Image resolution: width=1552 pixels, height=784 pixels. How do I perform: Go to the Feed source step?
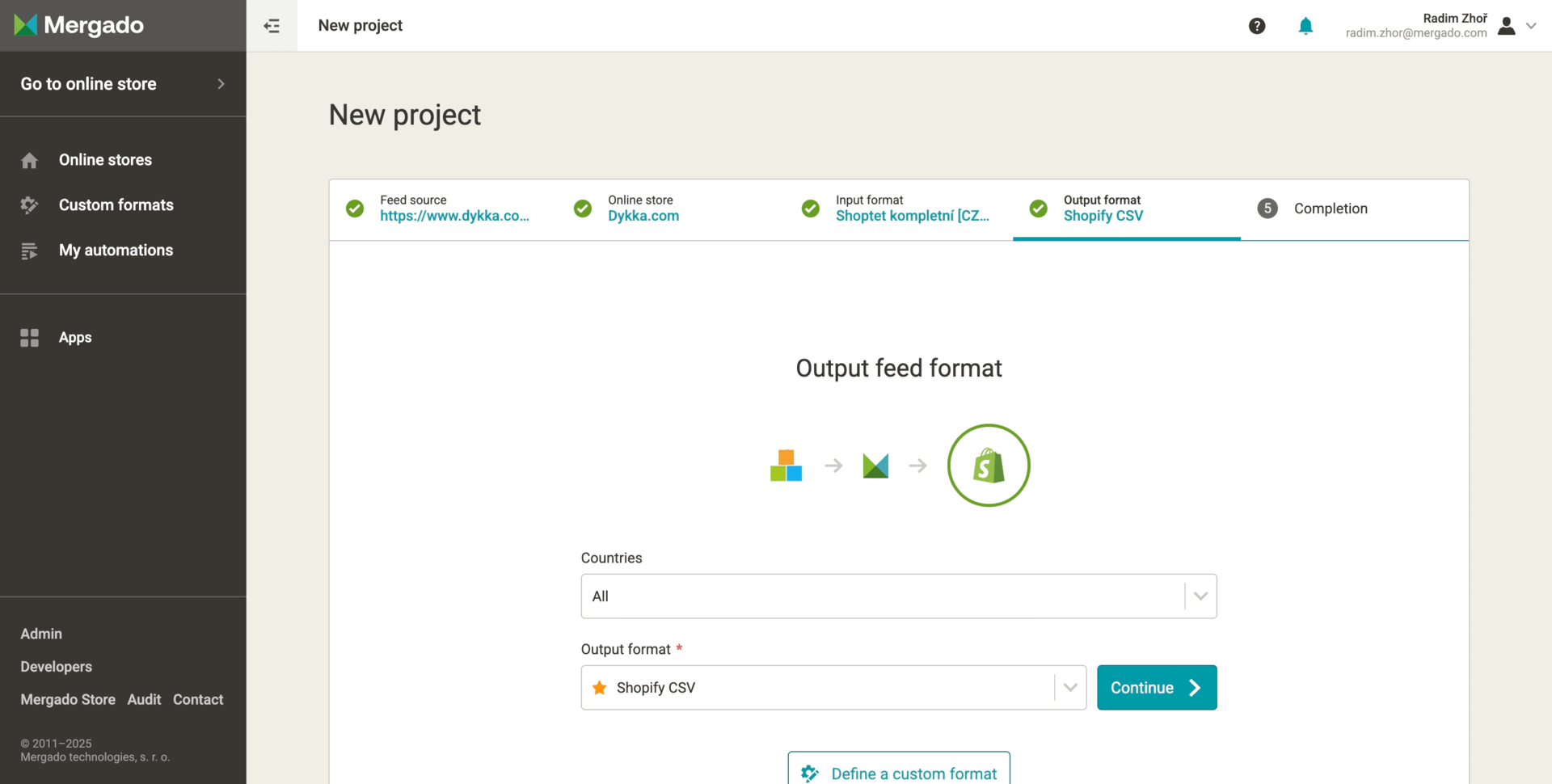453,209
